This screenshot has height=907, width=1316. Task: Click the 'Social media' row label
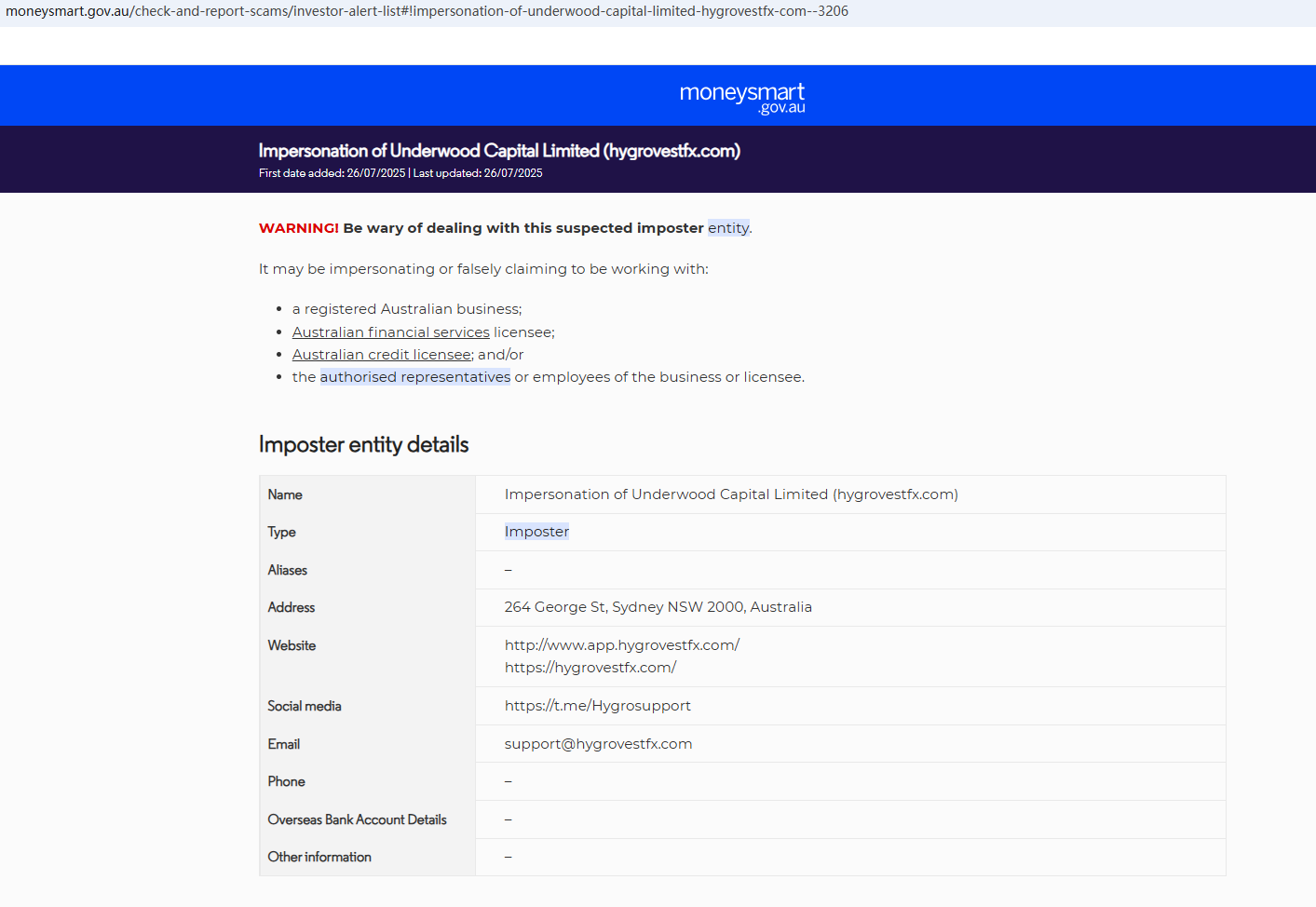[x=305, y=706]
